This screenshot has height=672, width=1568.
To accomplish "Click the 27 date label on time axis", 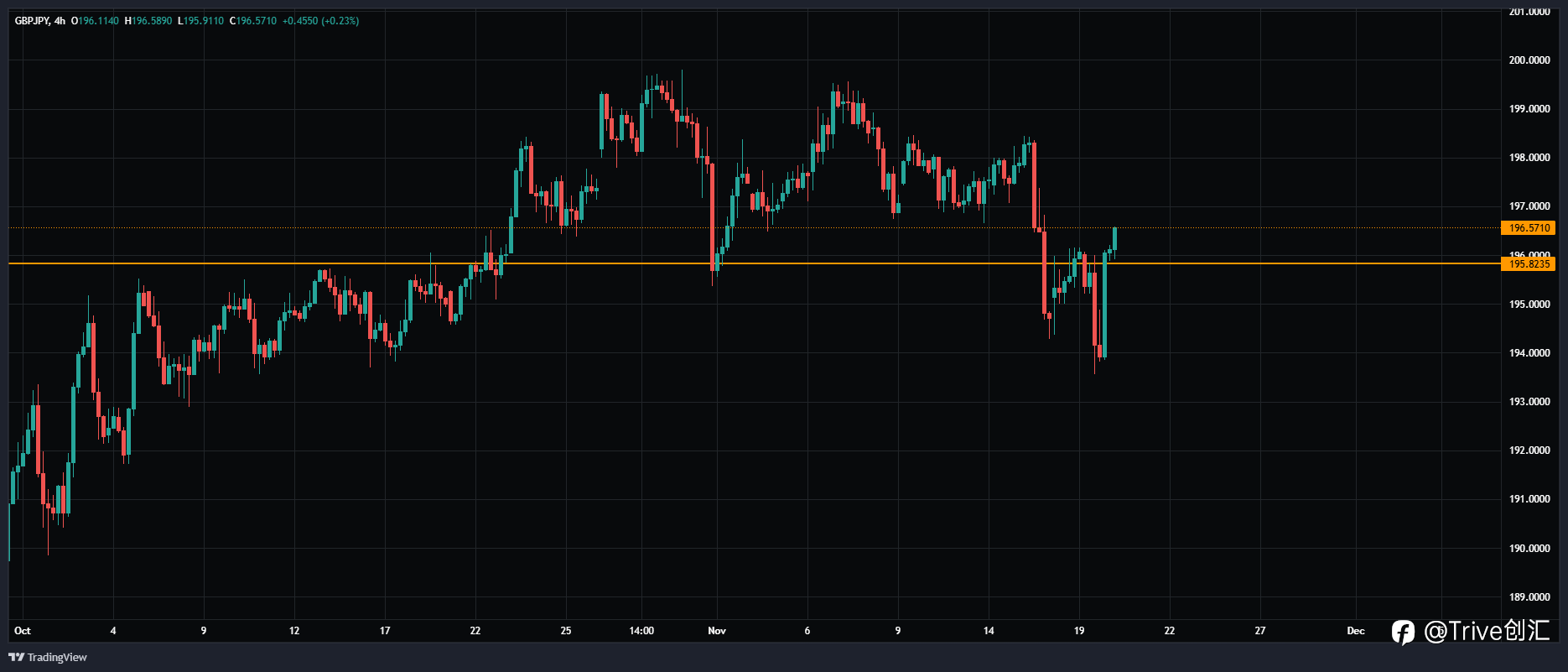I will (x=1260, y=631).
